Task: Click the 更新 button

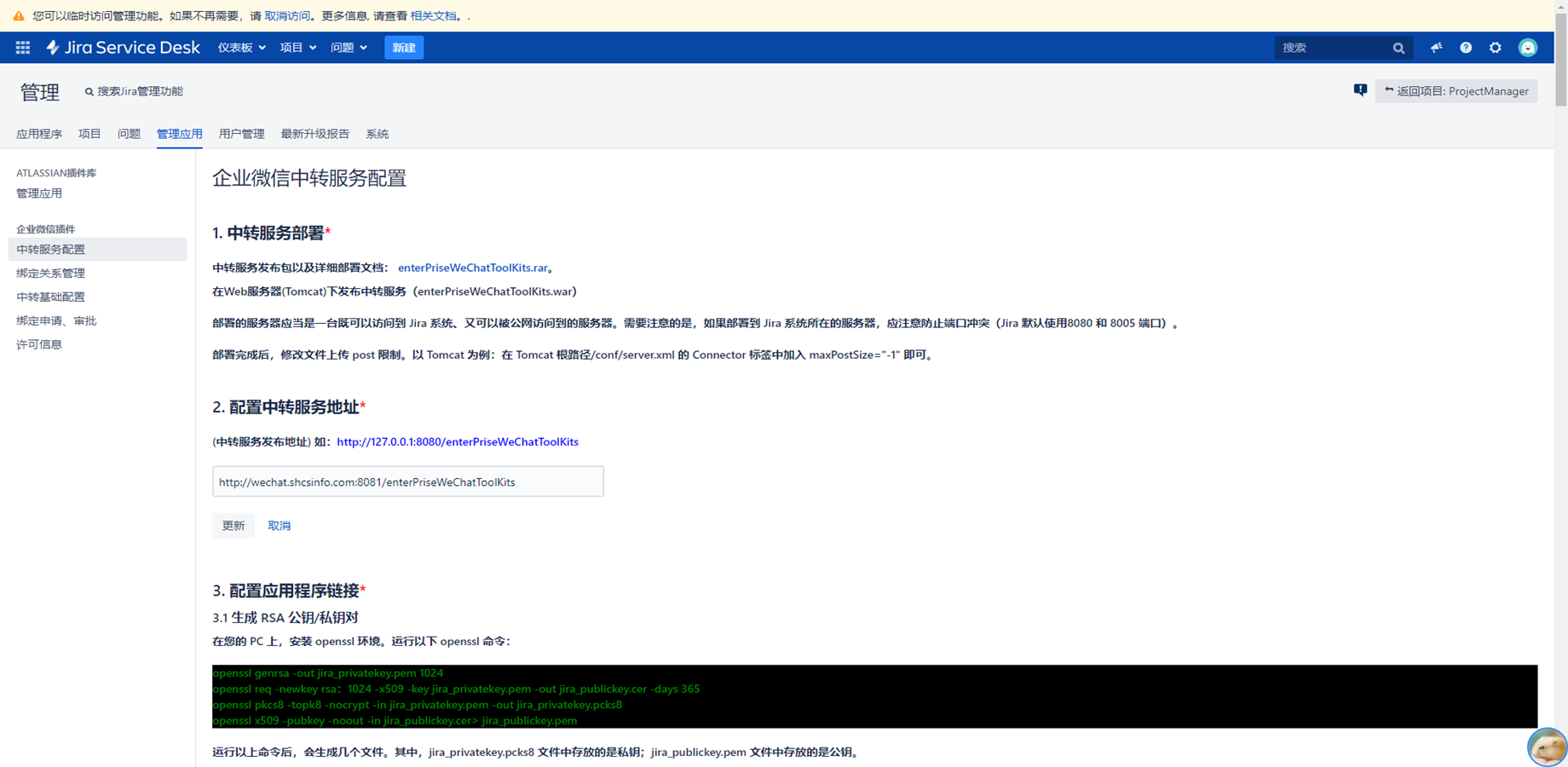Action: (233, 526)
